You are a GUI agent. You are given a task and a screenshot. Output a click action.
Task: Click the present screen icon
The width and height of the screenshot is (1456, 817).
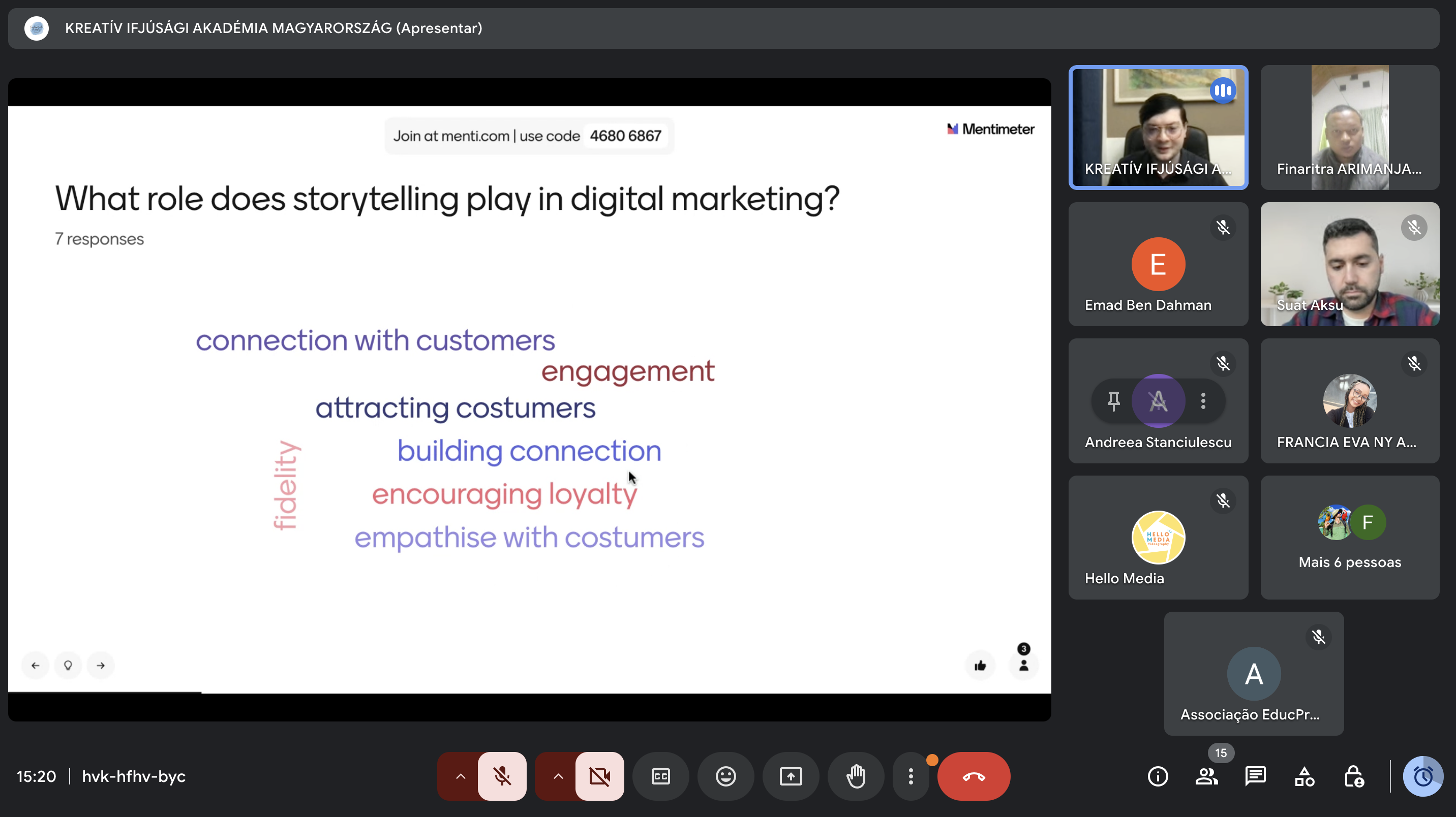[x=790, y=776]
